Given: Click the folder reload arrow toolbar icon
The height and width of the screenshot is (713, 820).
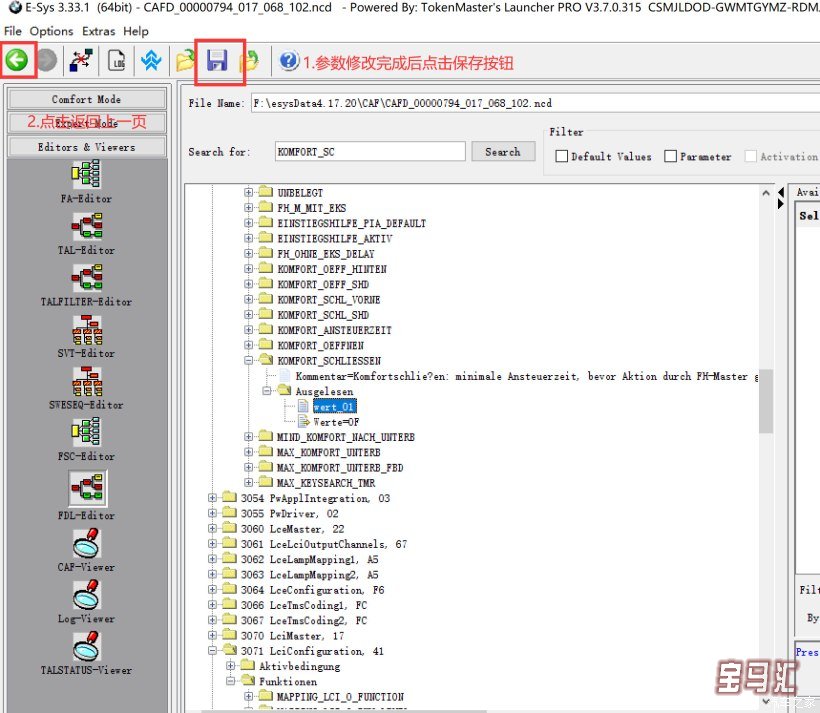Looking at the screenshot, I should [249, 61].
